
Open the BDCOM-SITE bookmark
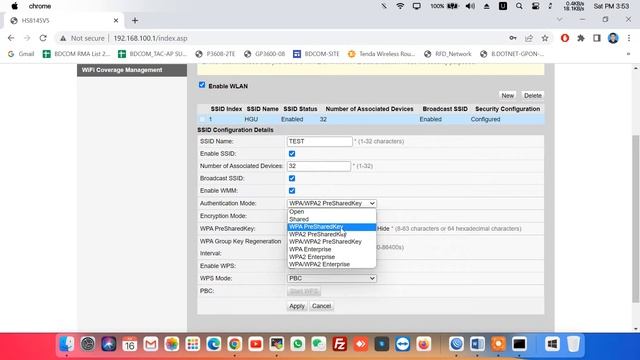tap(316, 54)
